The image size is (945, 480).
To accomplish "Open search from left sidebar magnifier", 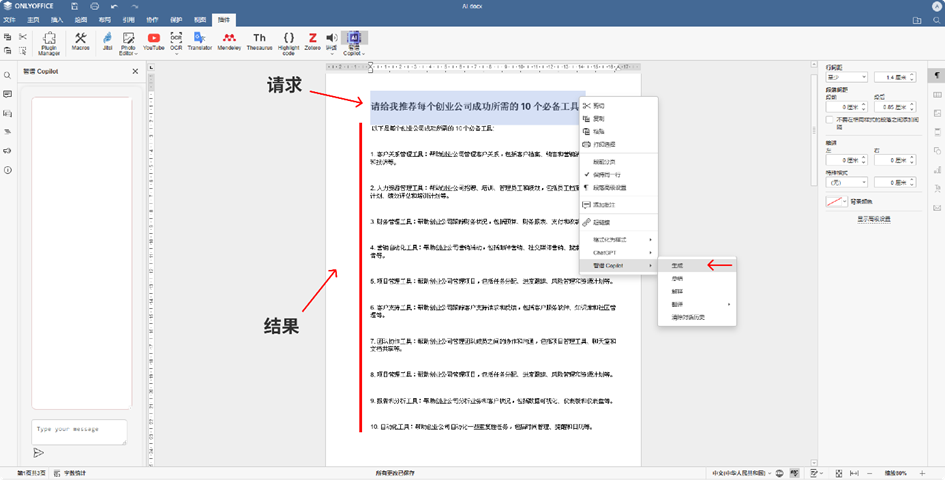I will (x=7, y=75).
